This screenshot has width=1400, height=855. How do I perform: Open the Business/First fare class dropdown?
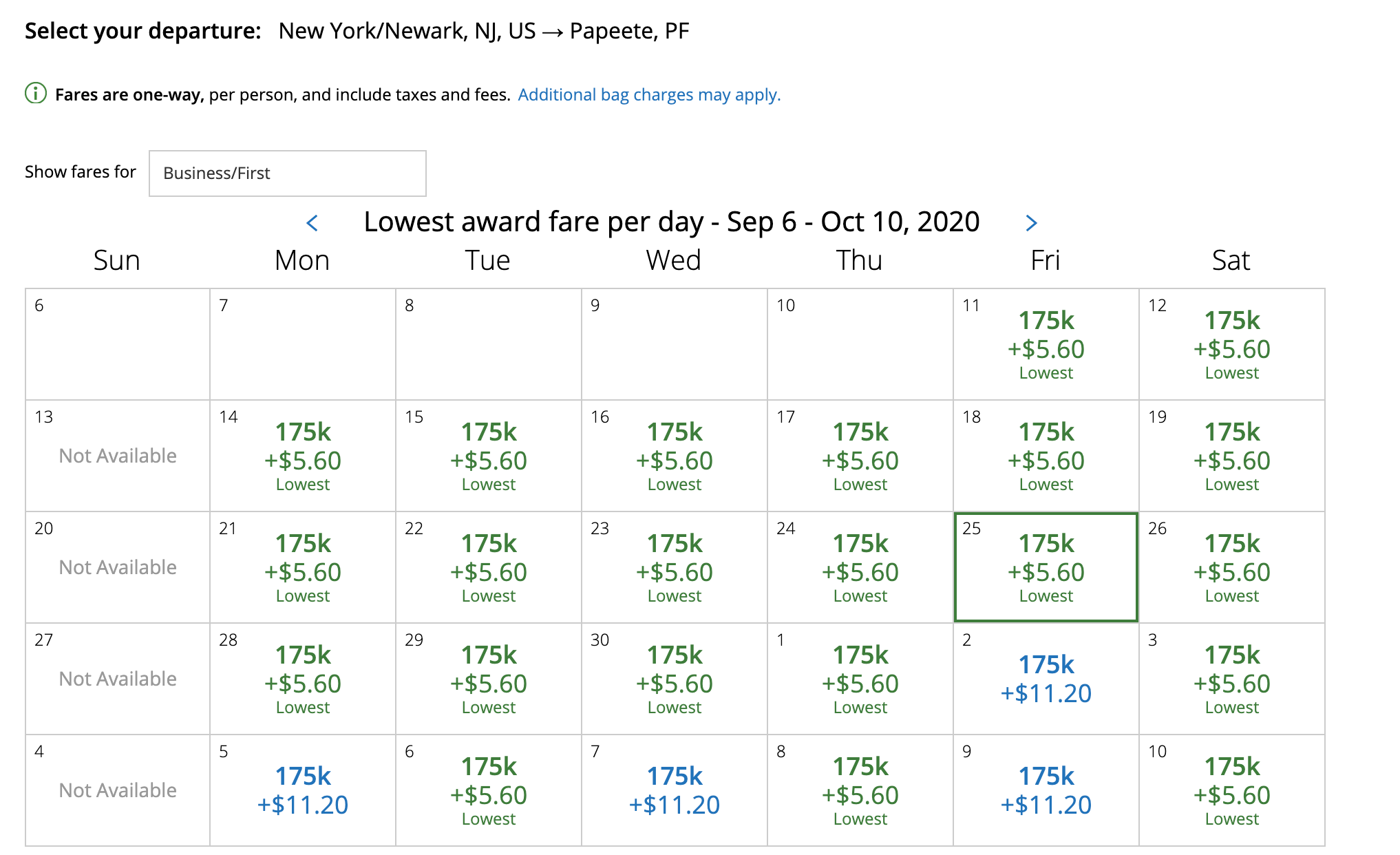coord(287,173)
